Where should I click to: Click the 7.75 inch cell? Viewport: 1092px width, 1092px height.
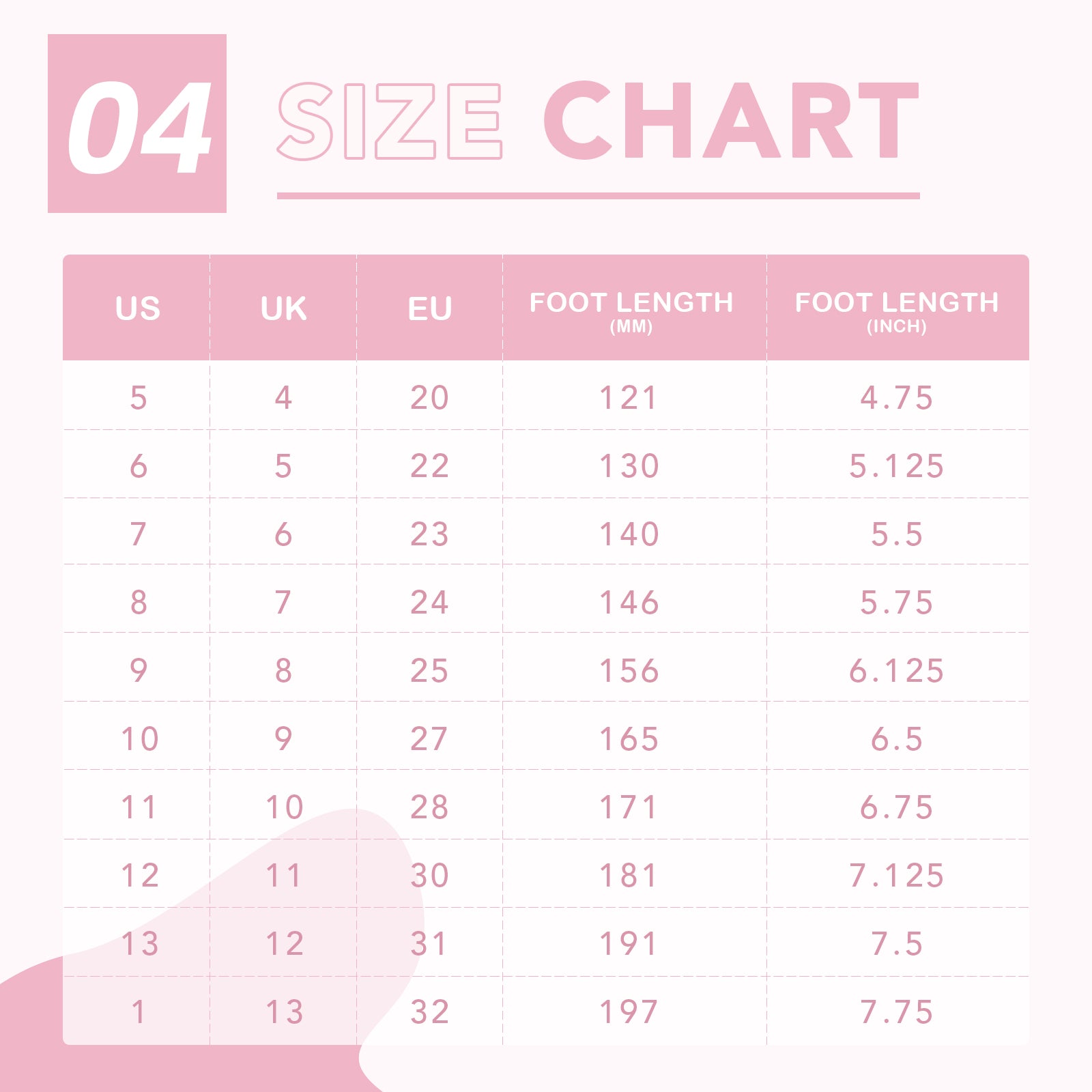coord(897,1011)
